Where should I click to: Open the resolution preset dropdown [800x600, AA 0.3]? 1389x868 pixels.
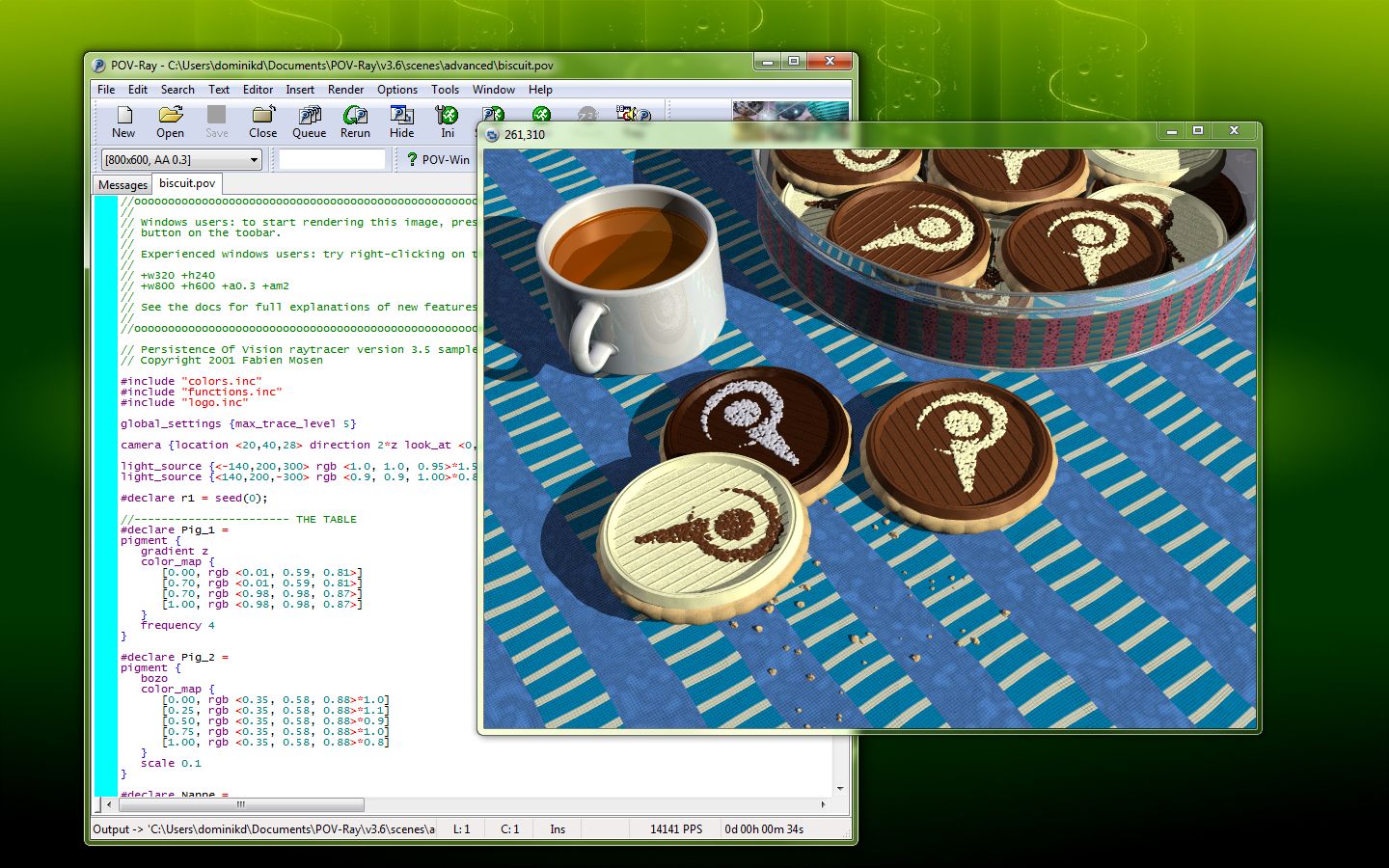181,159
